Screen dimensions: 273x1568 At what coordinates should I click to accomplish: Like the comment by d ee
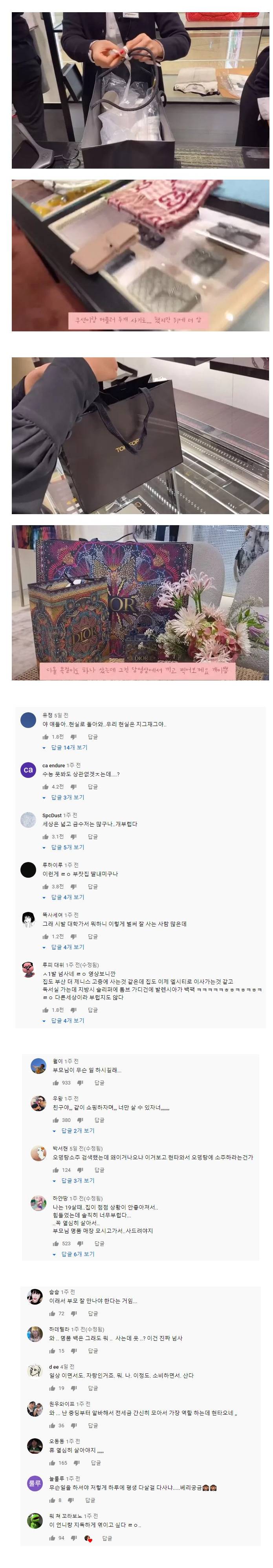tap(53, 1388)
